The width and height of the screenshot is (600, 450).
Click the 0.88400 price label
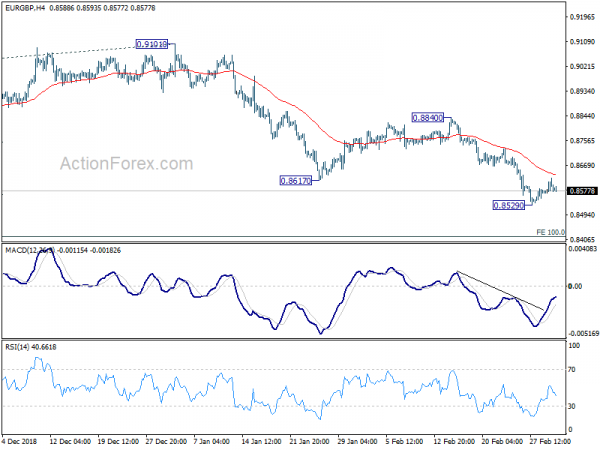(428, 117)
